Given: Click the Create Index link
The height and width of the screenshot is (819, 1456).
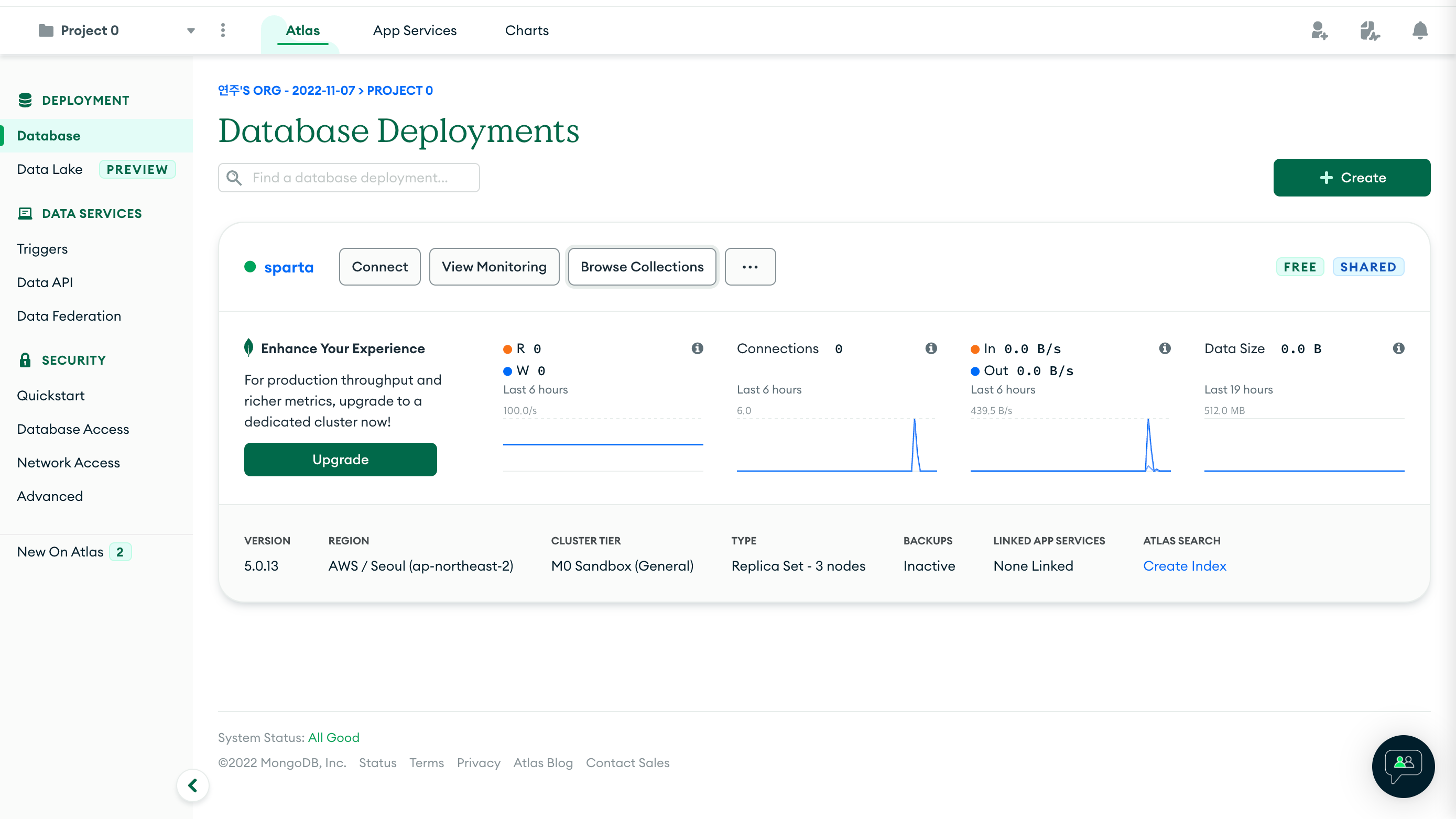Looking at the screenshot, I should 1184,566.
